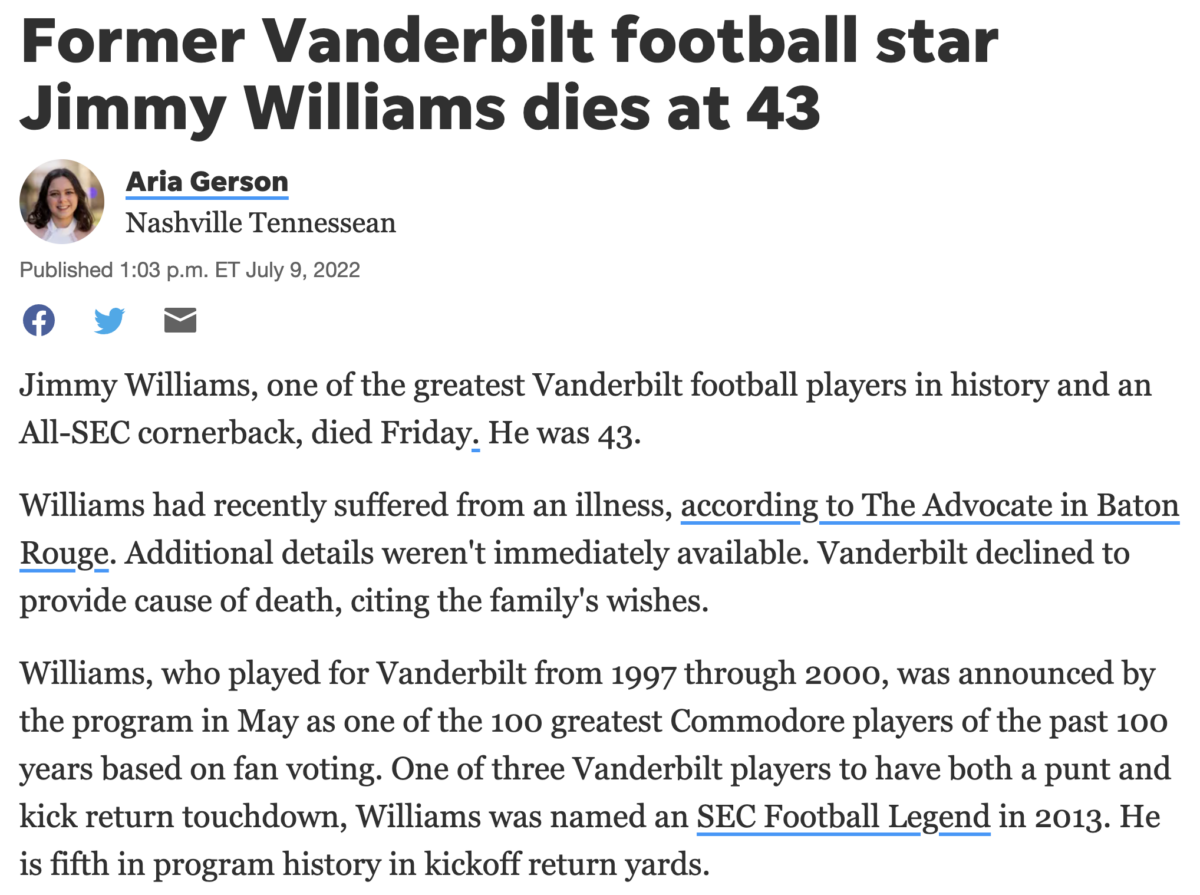Viewport: 1200px width, 895px height.
Task: Click the Nashville Tennessean publication label
Action: (x=260, y=222)
